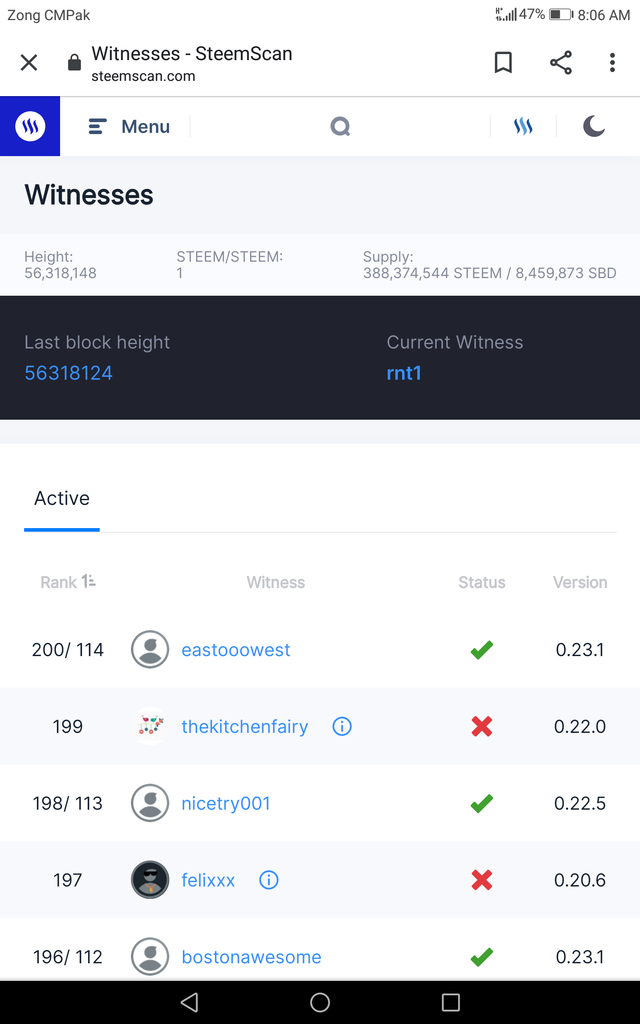
Task: Tap the site lock security icon
Action: point(74,63)
